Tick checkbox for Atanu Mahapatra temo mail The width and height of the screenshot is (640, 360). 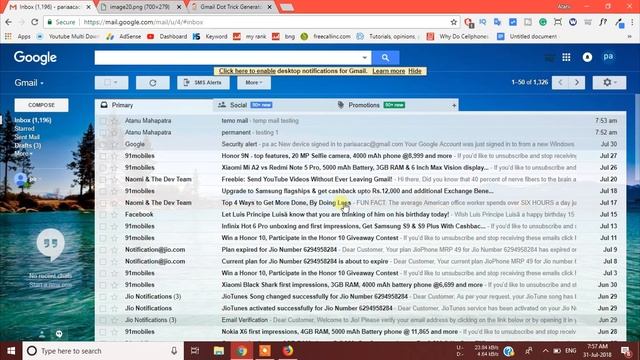[x=103, y=121]
